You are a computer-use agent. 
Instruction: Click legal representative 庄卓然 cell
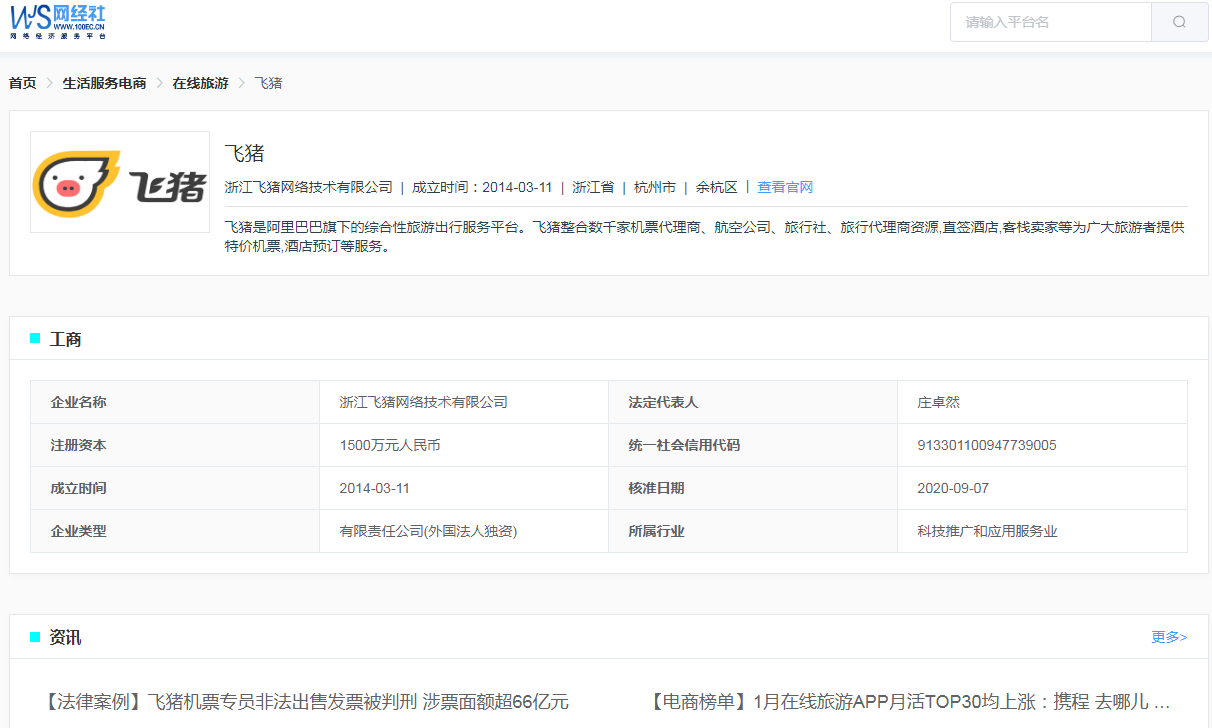[938, 402]
